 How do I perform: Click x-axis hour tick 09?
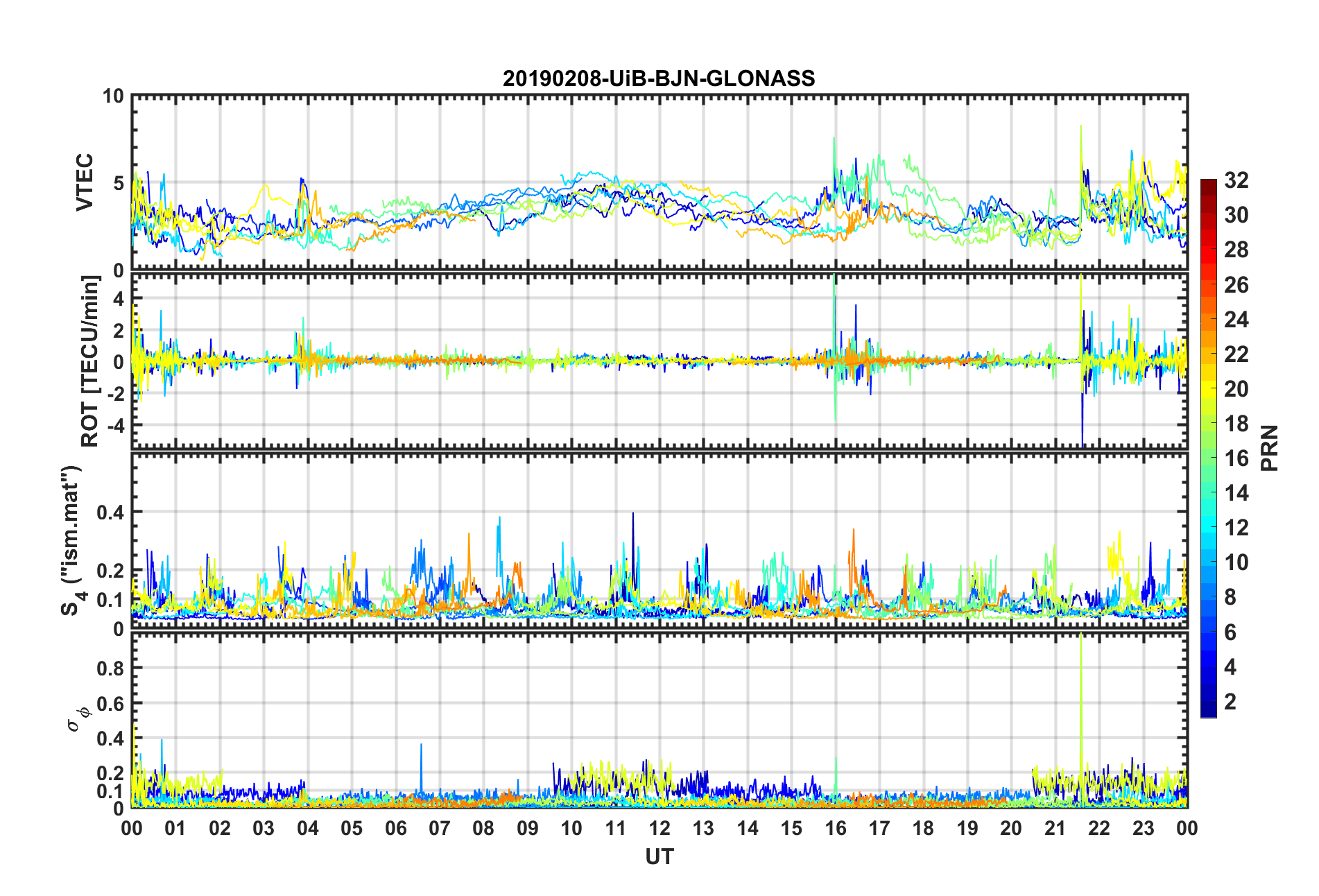coord(528,829)
